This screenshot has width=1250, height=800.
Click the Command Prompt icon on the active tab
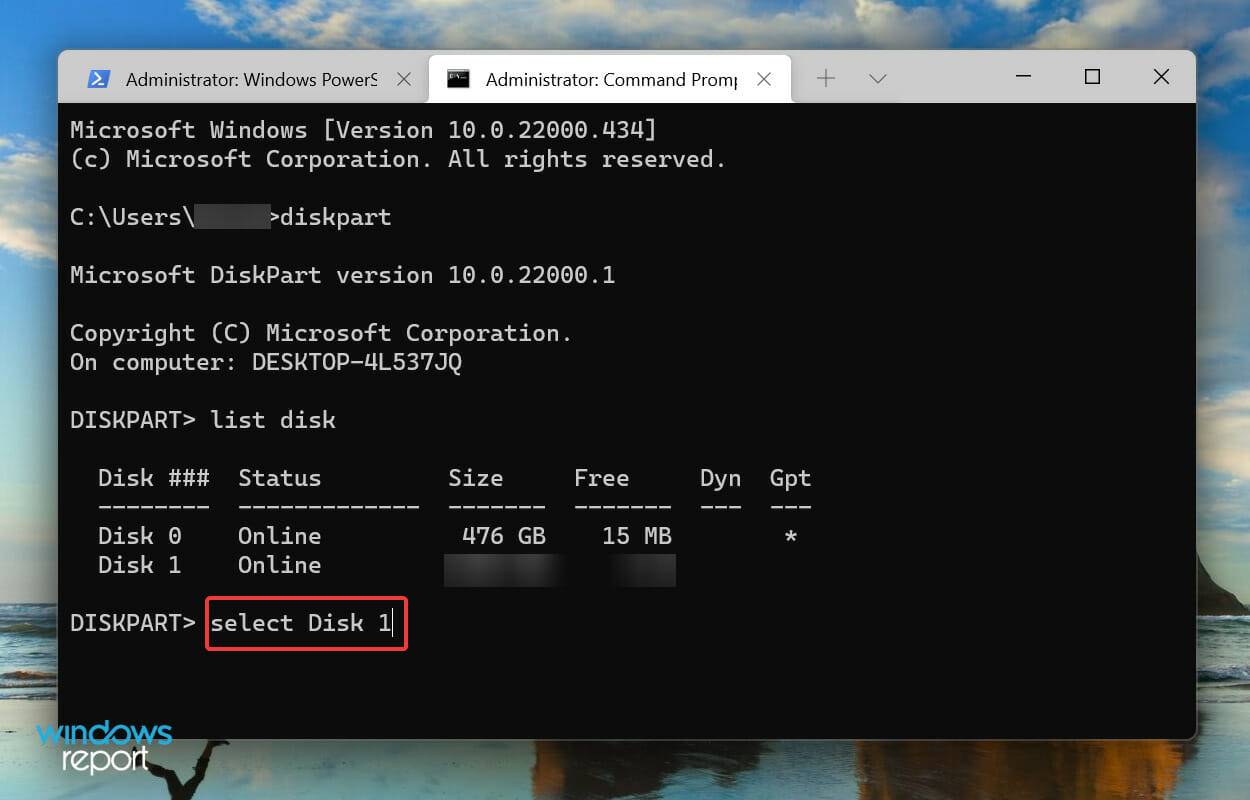[x=460, y=77]
